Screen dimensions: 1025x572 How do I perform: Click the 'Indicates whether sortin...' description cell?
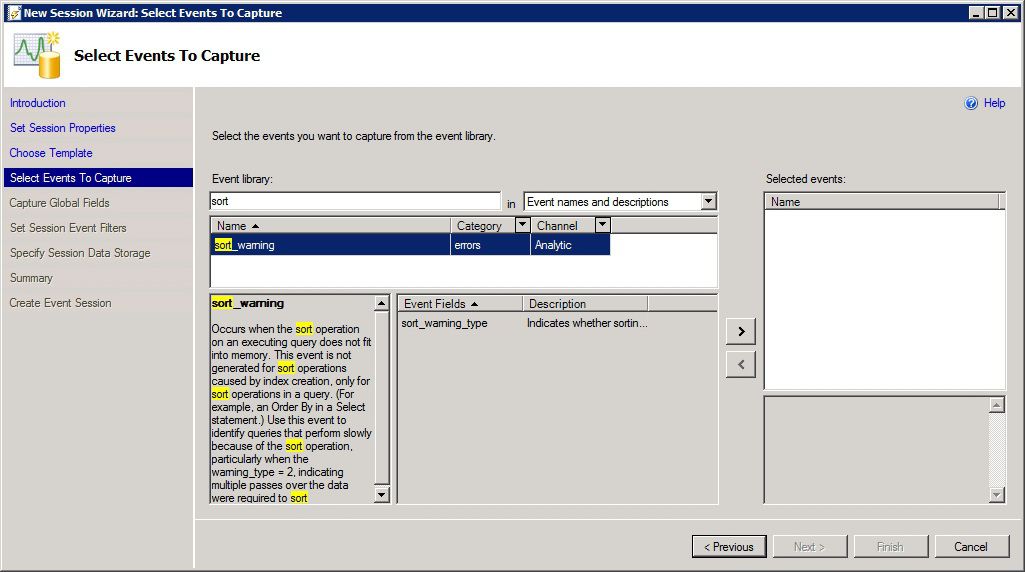587,323
